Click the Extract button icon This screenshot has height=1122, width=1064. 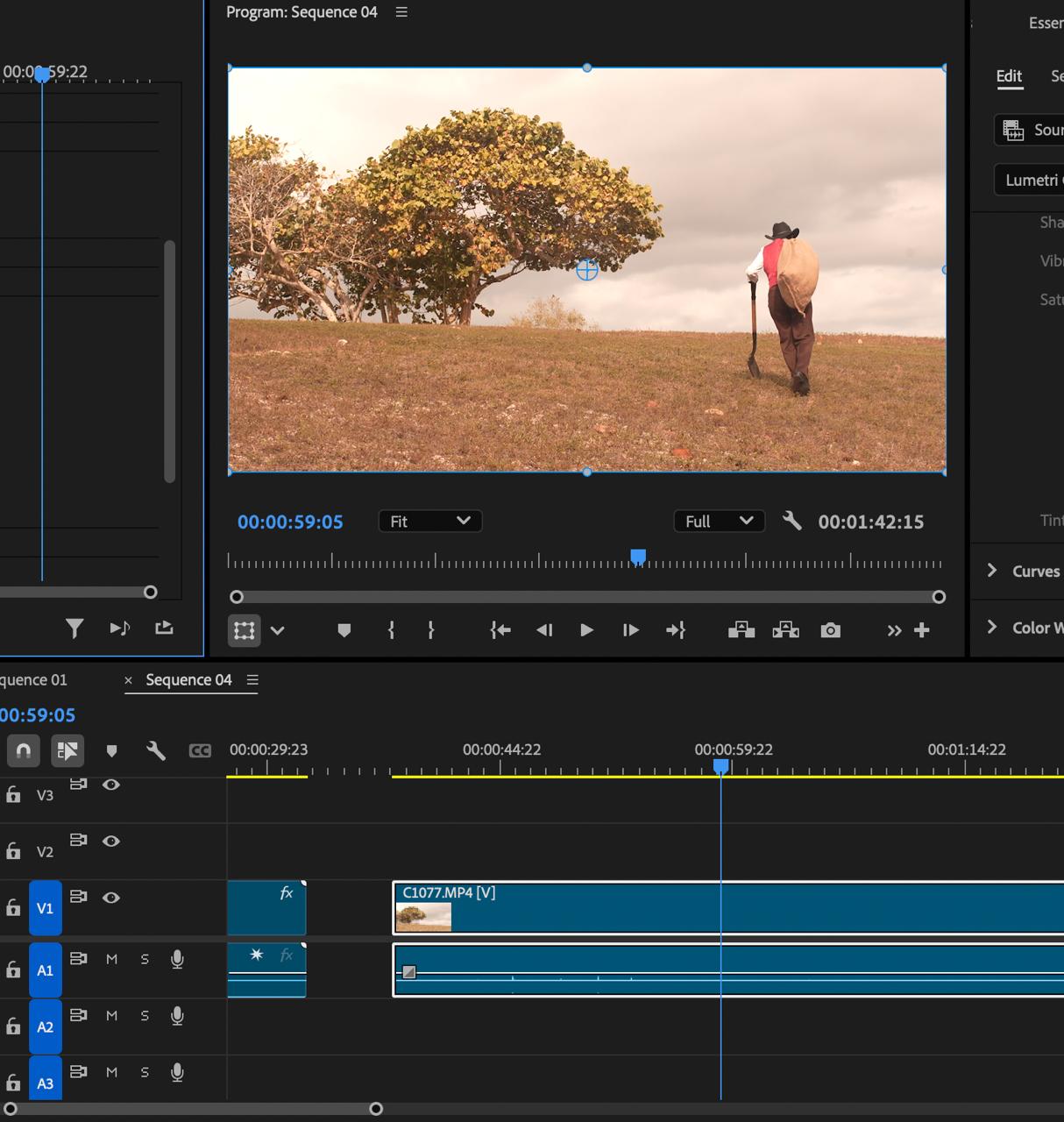pyautogui.click(x=785, y=630)
